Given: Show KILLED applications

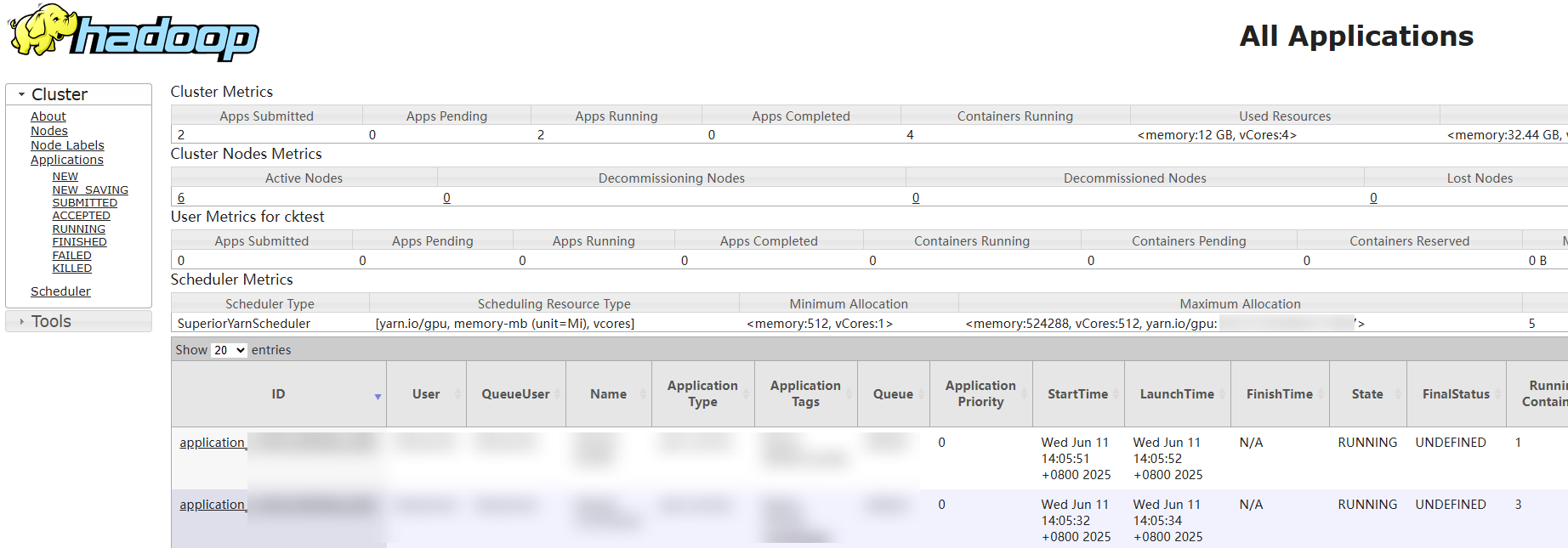Looking at the screenshot, I should (71, 268).
